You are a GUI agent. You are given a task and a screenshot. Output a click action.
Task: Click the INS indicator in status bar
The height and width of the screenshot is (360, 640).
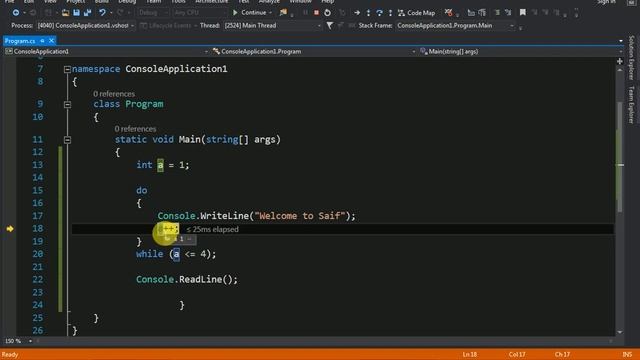pyautogui.click(x=627, y=355)
